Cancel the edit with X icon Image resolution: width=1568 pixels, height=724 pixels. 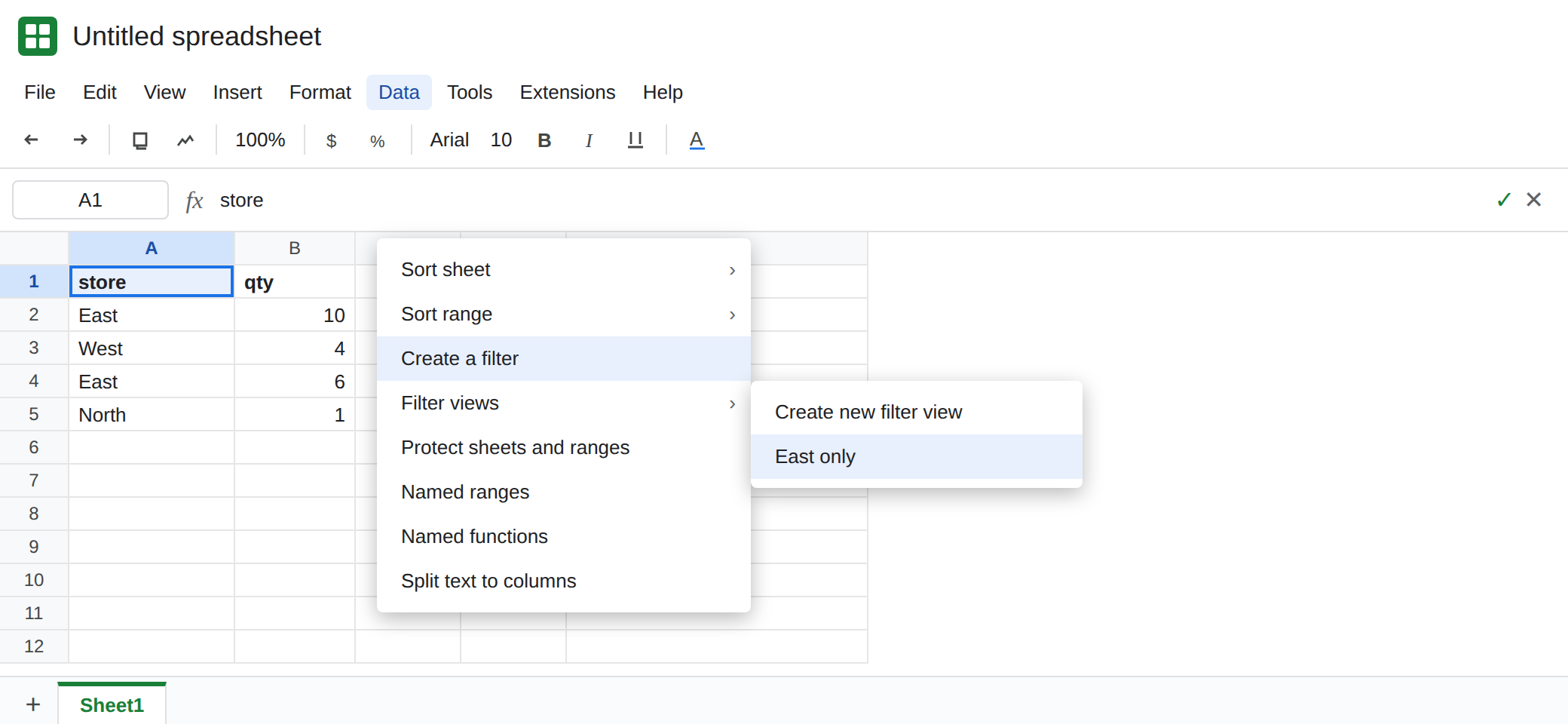[1534, 200]
